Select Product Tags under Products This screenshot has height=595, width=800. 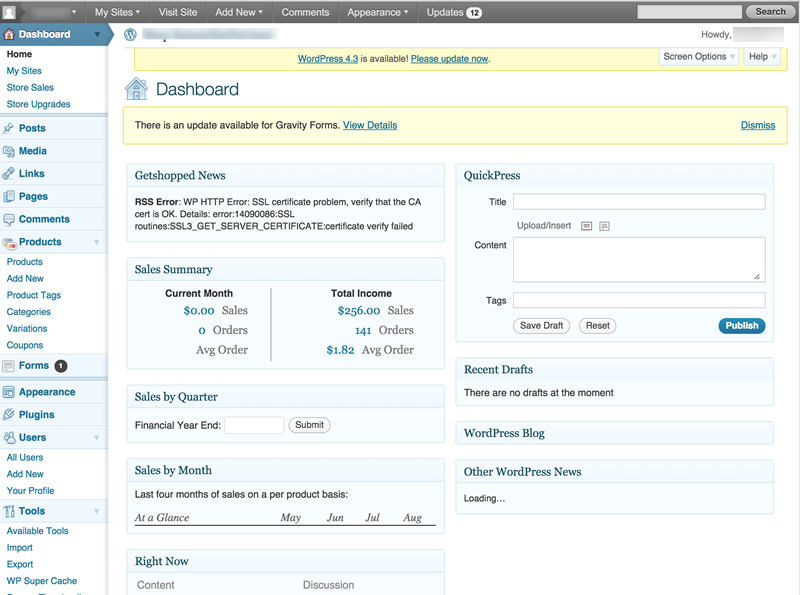click(34, 295)
